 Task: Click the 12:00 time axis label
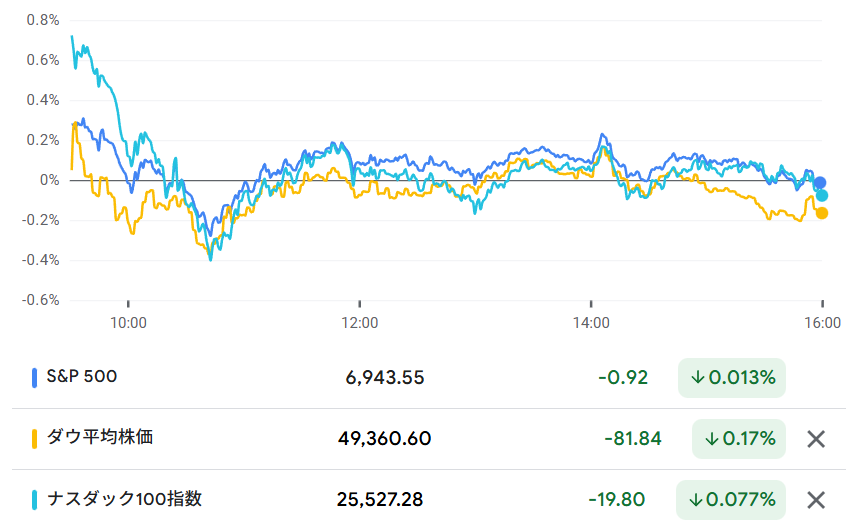click(359, 323)
